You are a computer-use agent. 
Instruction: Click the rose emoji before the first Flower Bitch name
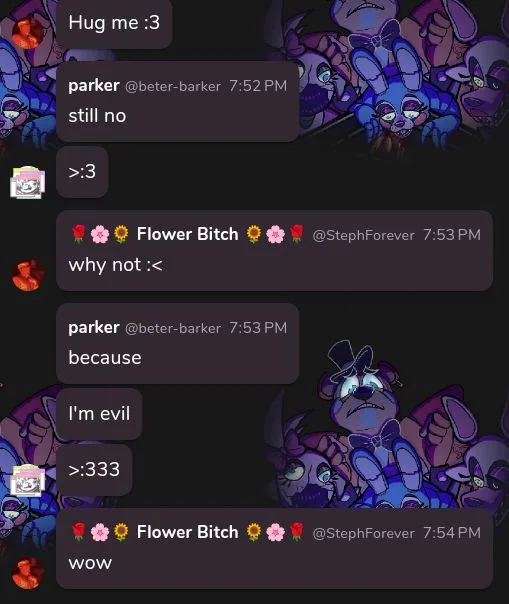tap(78, 234)
